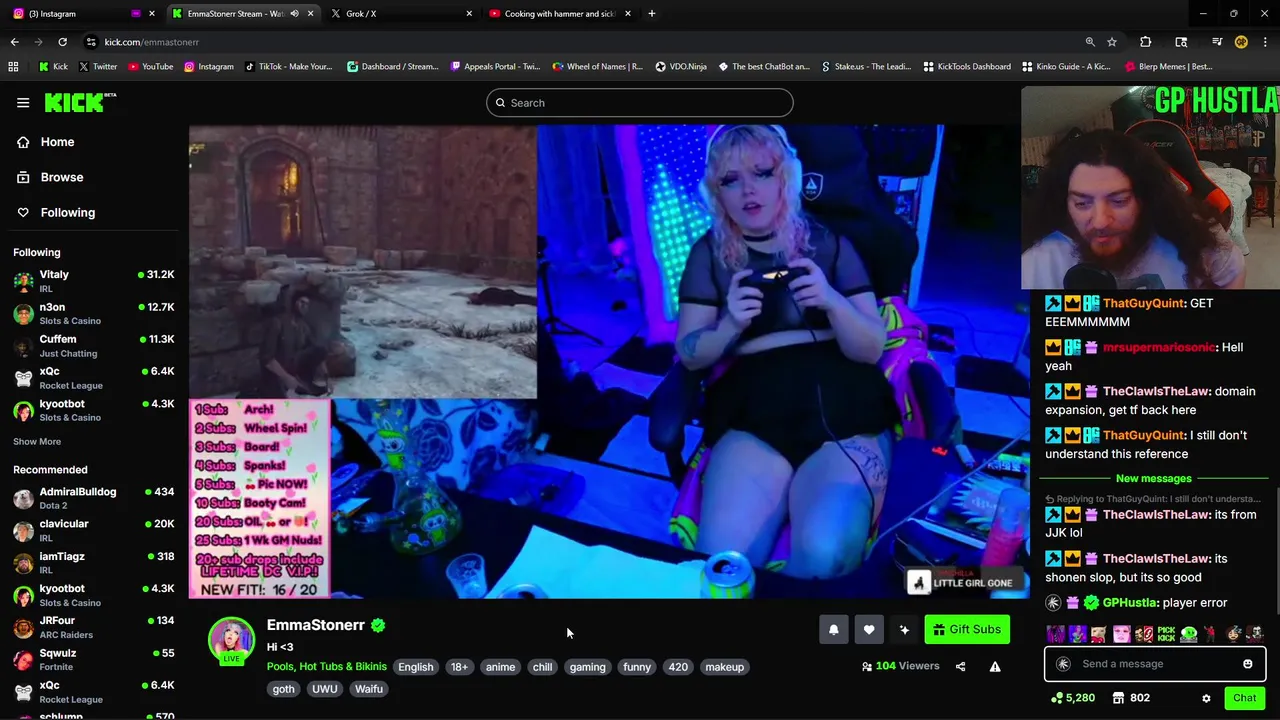Click the Kick logo
This screenshot has width=1280, height=720.
click(x=80, y=103)
